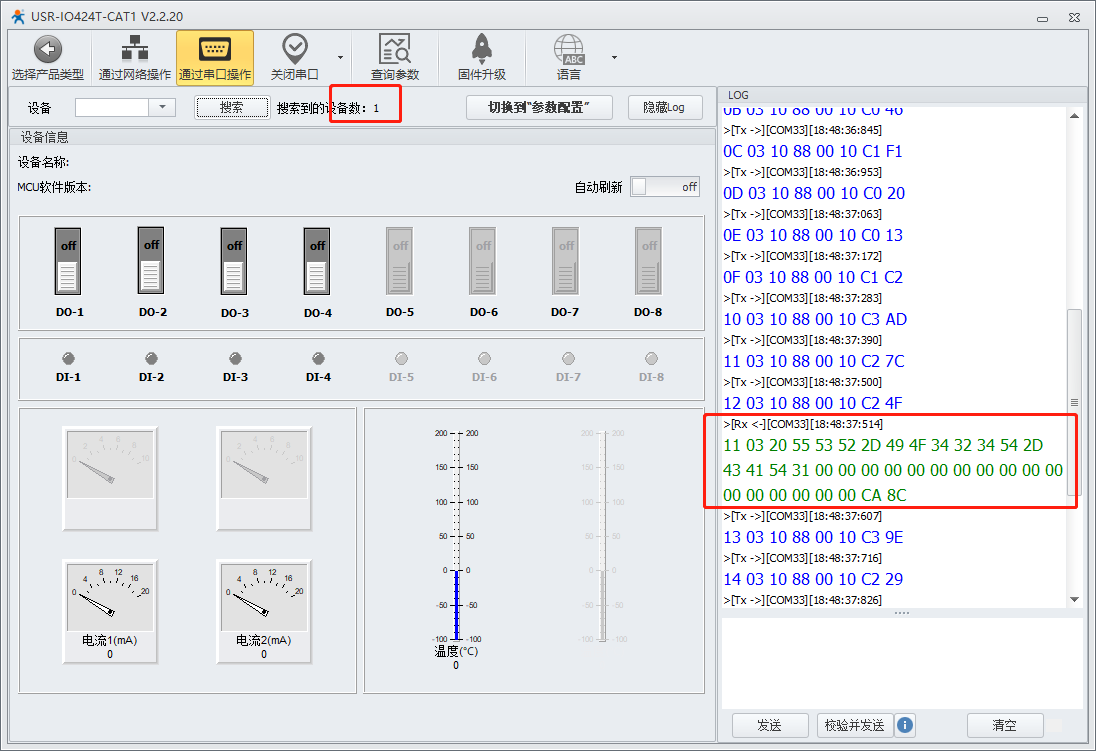The width and height of the screenshot is (1096, 751).
Task: Click the blue info icon beside 校验并发送
Action: point(905,725)
